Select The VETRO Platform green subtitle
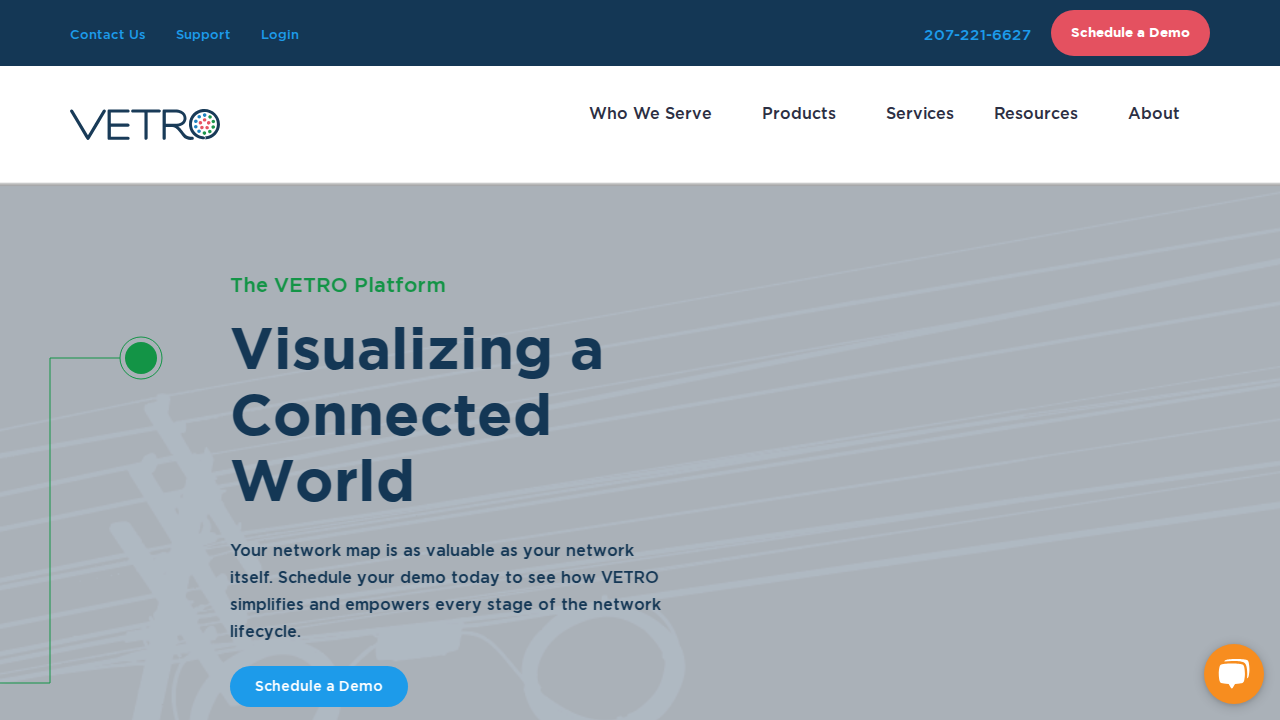This screenshot has width=1280, height=720. (x=337, y=285)
